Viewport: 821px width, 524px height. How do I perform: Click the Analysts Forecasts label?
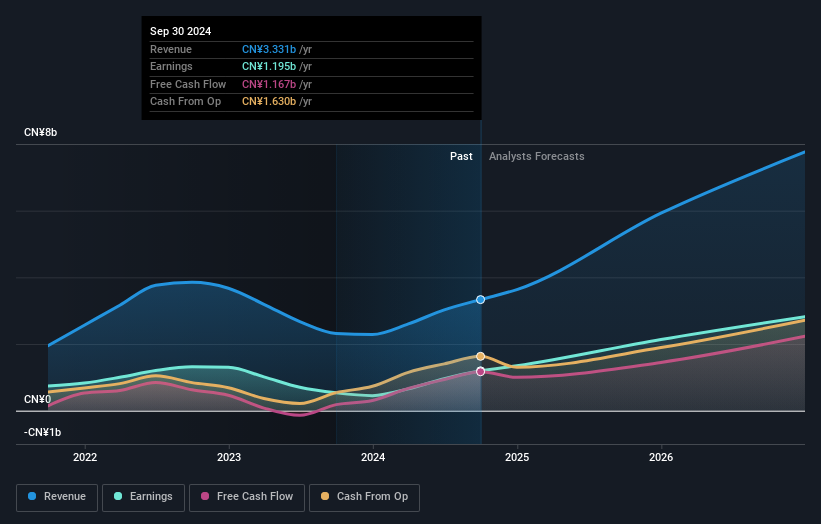(x=537, y=156)
